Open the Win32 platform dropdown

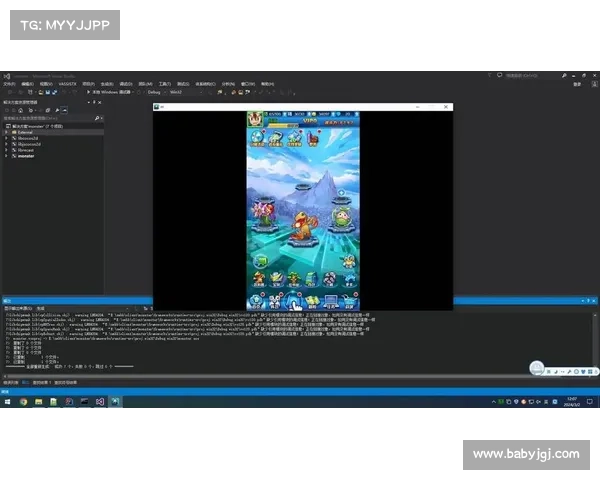coord(186,92)
